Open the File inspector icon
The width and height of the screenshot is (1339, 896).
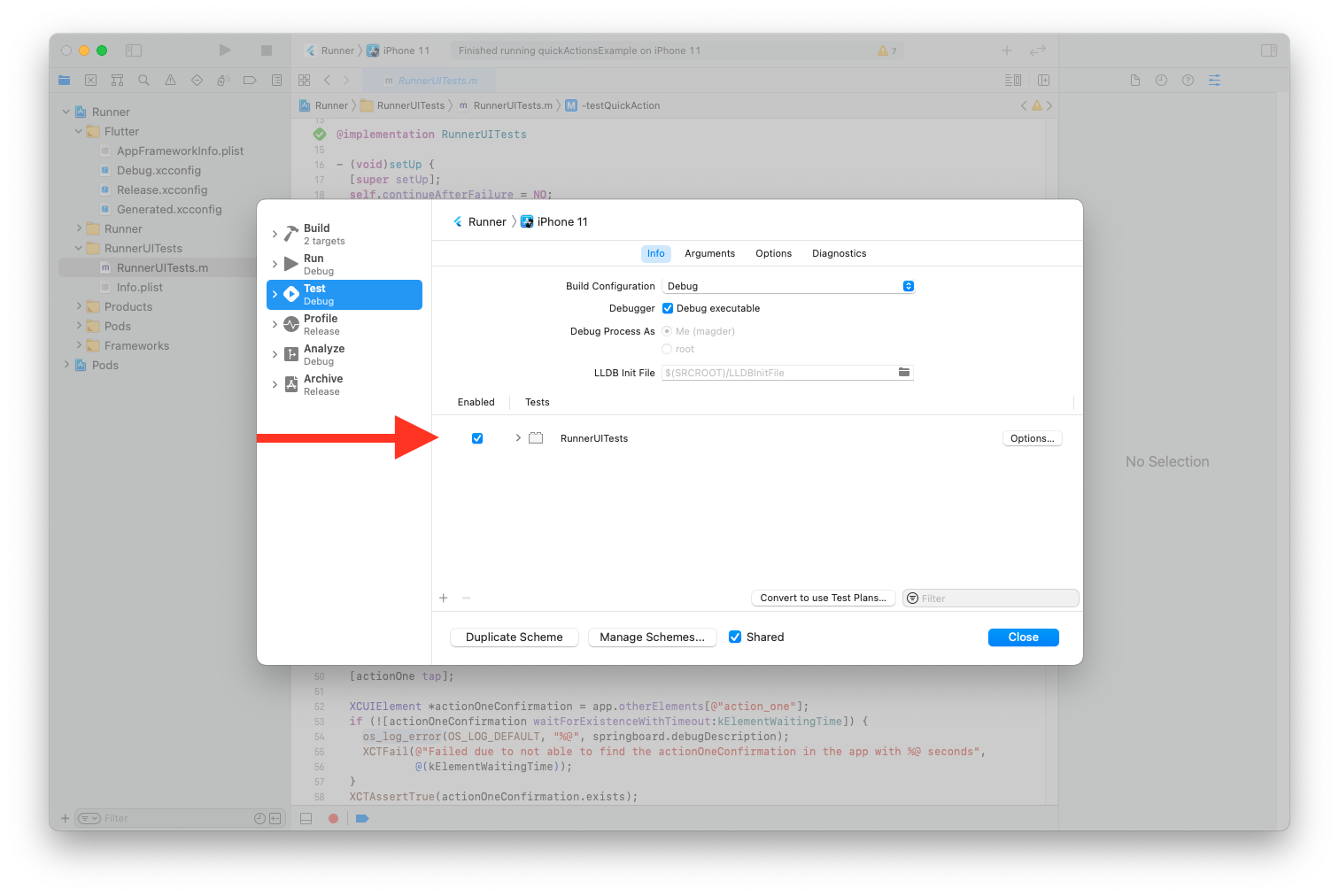[x=1135, y=81]
